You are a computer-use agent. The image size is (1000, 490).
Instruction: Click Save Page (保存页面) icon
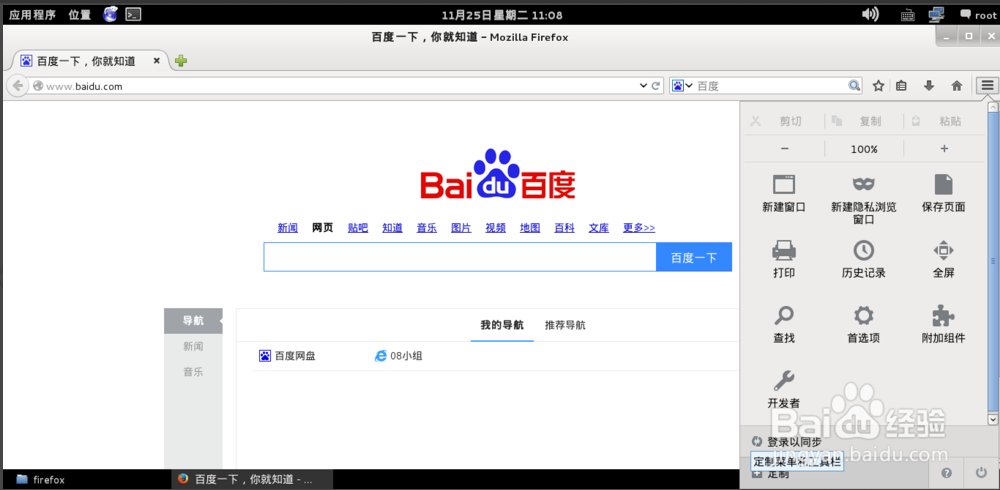(943, 184)
